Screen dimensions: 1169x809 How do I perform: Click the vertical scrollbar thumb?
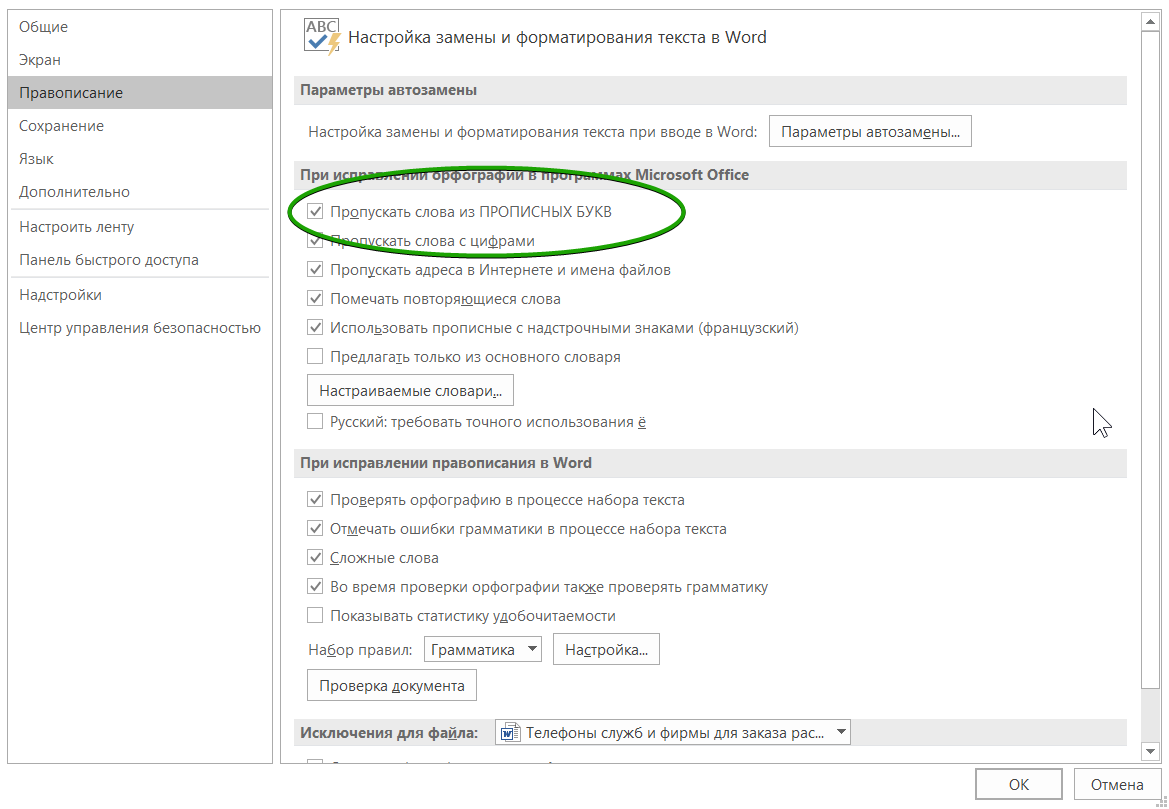(1150, 361)
